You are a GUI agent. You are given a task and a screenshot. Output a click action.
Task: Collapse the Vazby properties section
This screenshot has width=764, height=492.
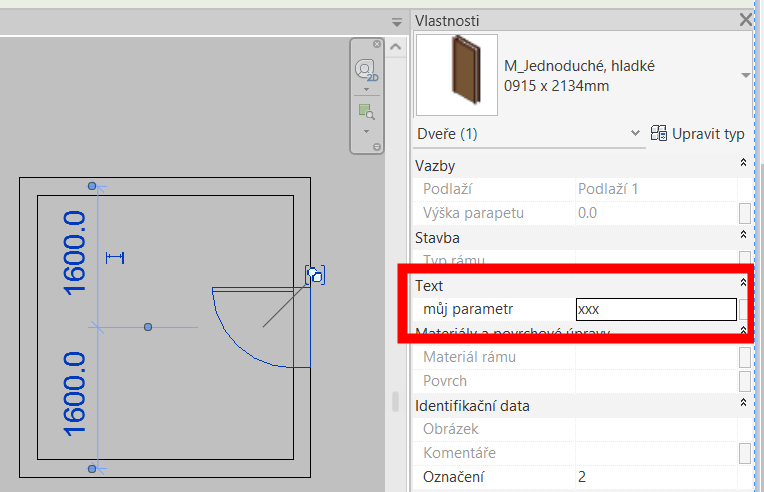click(743, 162)
